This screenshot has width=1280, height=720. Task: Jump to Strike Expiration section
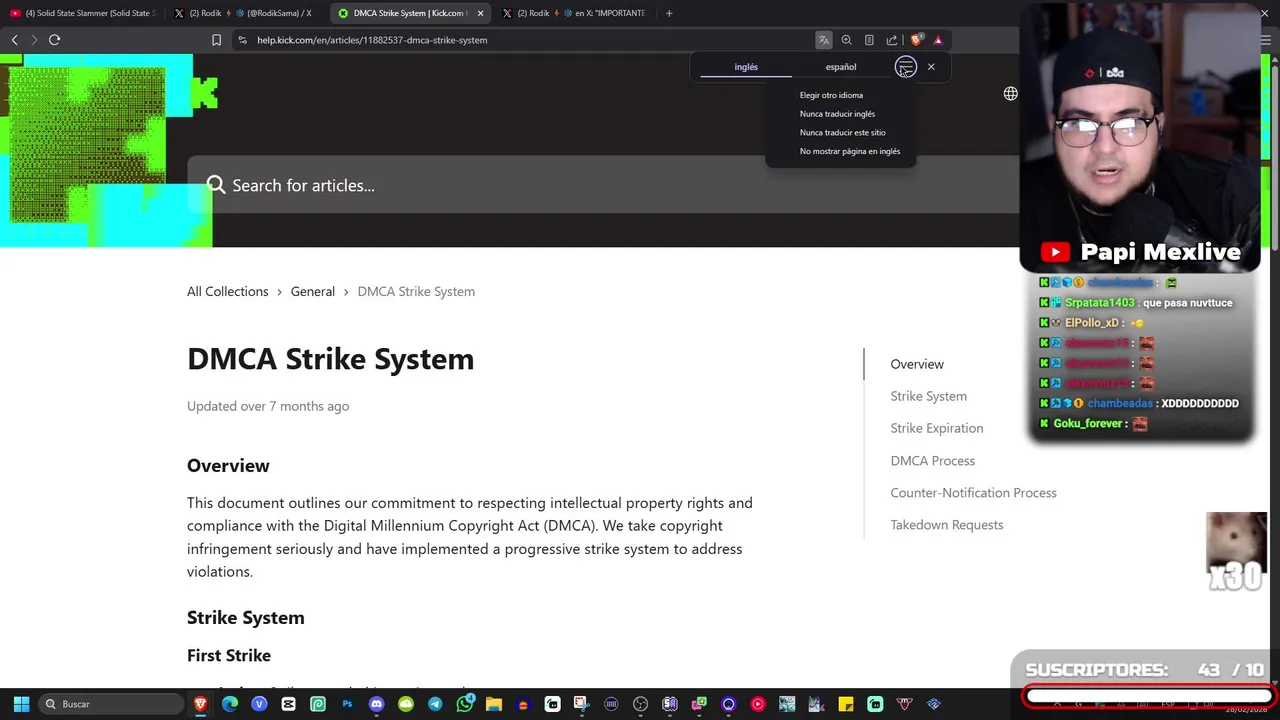tap(937, 428)
